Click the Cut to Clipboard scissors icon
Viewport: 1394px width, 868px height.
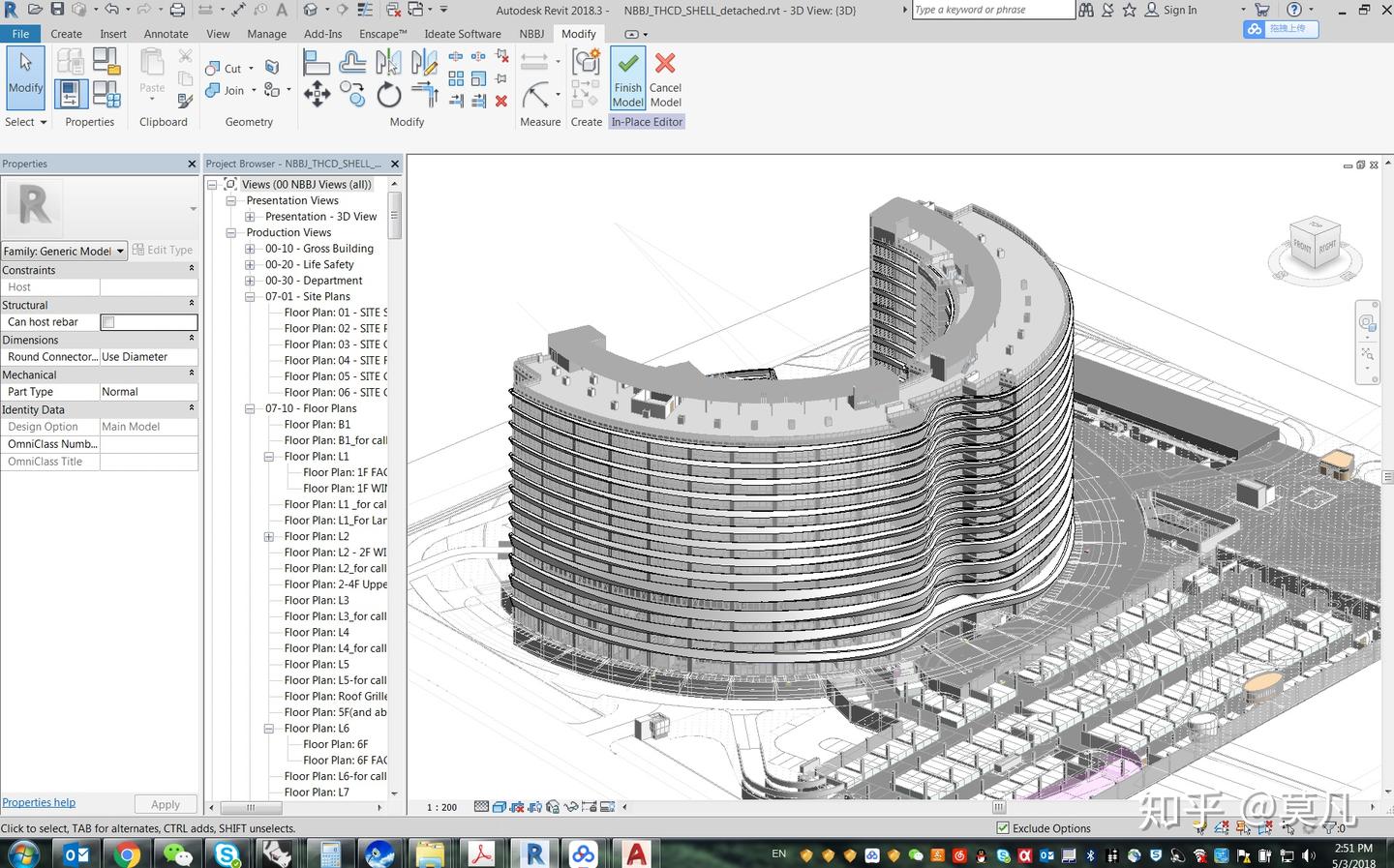[x=185, y=57]
